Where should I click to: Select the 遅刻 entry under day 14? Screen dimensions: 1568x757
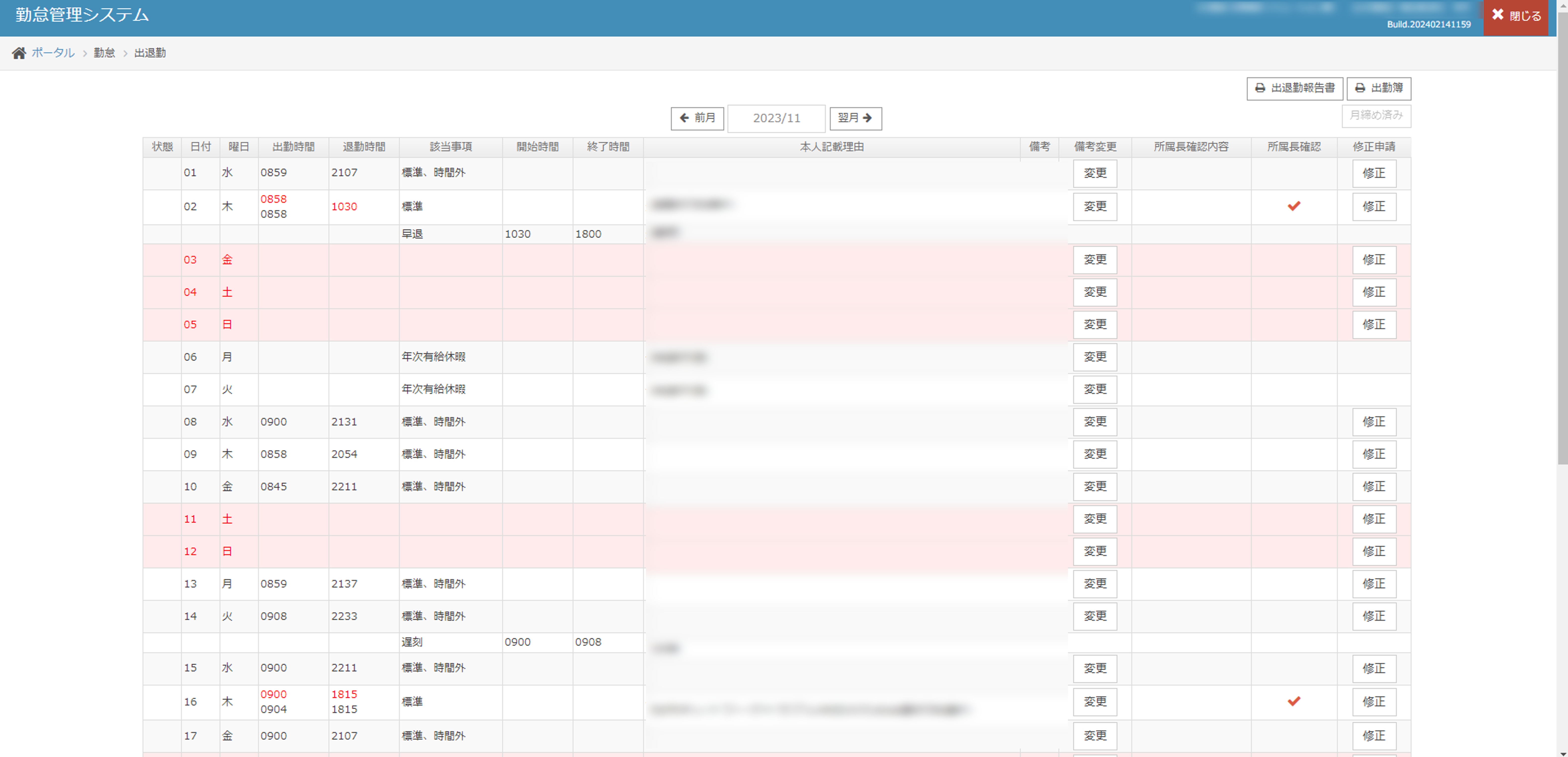(x=412, y=643)
